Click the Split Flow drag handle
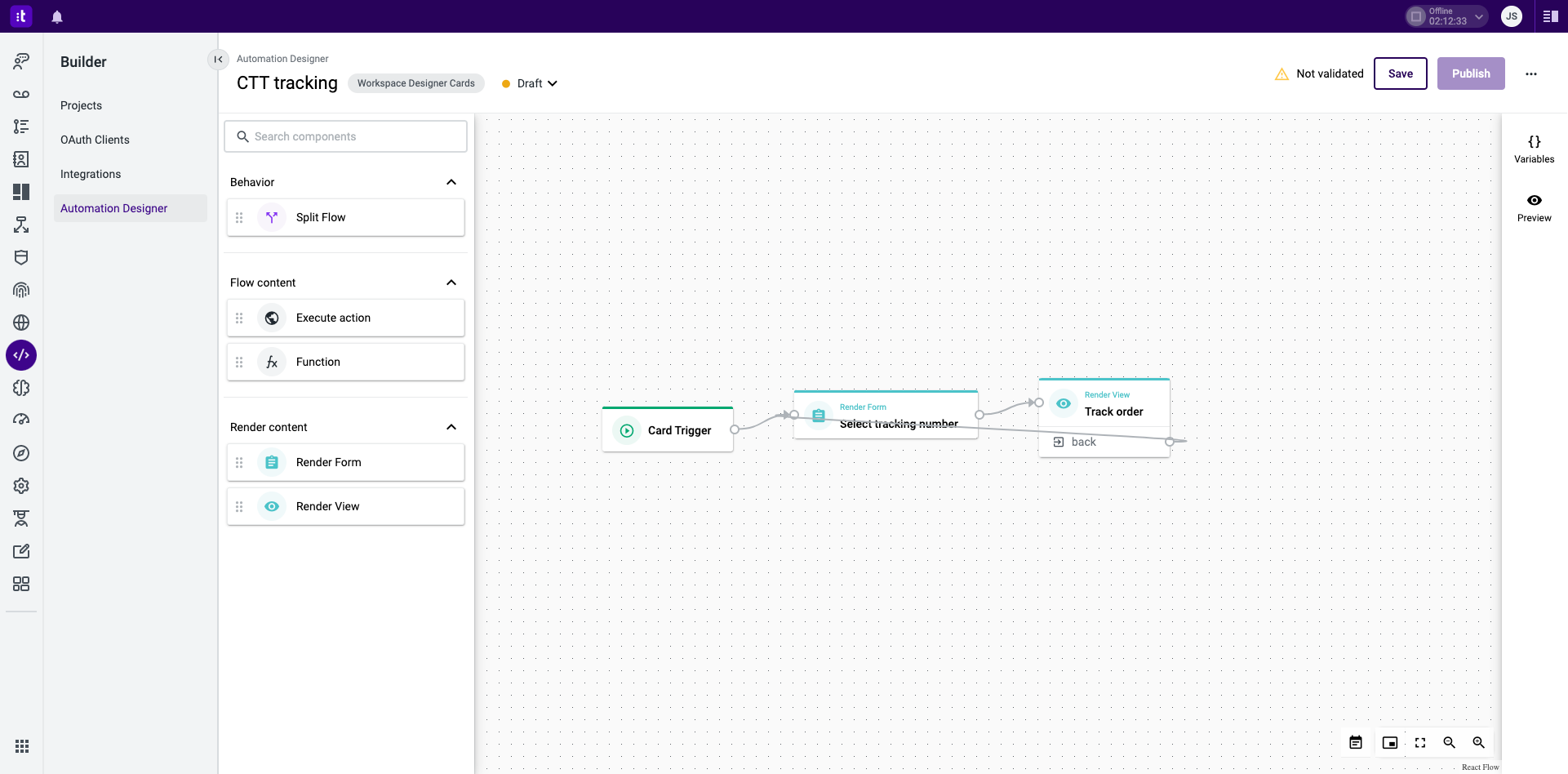The height and width of the screenshot is (774, 1568). (x=239, y=217)
